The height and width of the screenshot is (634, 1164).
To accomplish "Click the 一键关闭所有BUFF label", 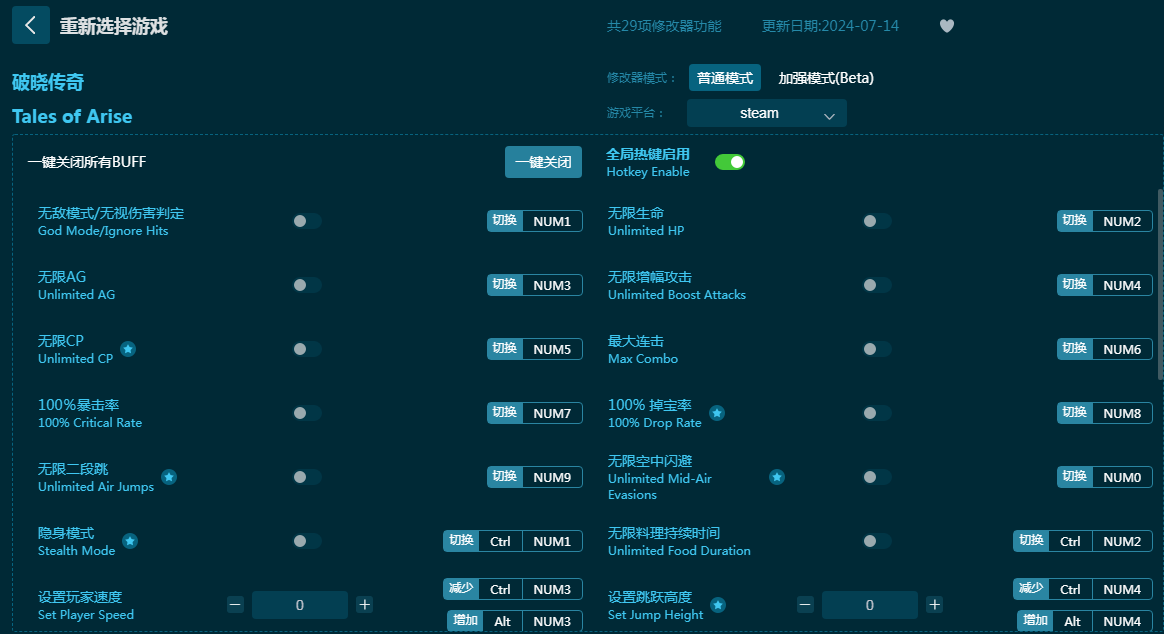I will pyautogui.click(x=87, y=162).
